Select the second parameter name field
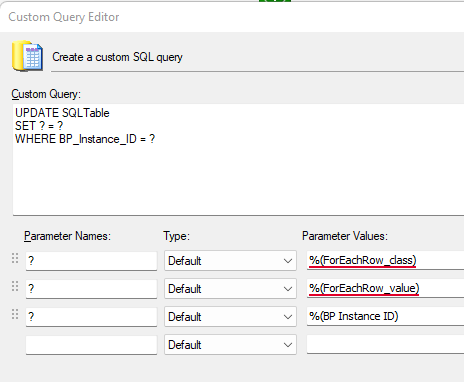Image resolution: width=464 pixels, height=382 pixels. point(91,289)
